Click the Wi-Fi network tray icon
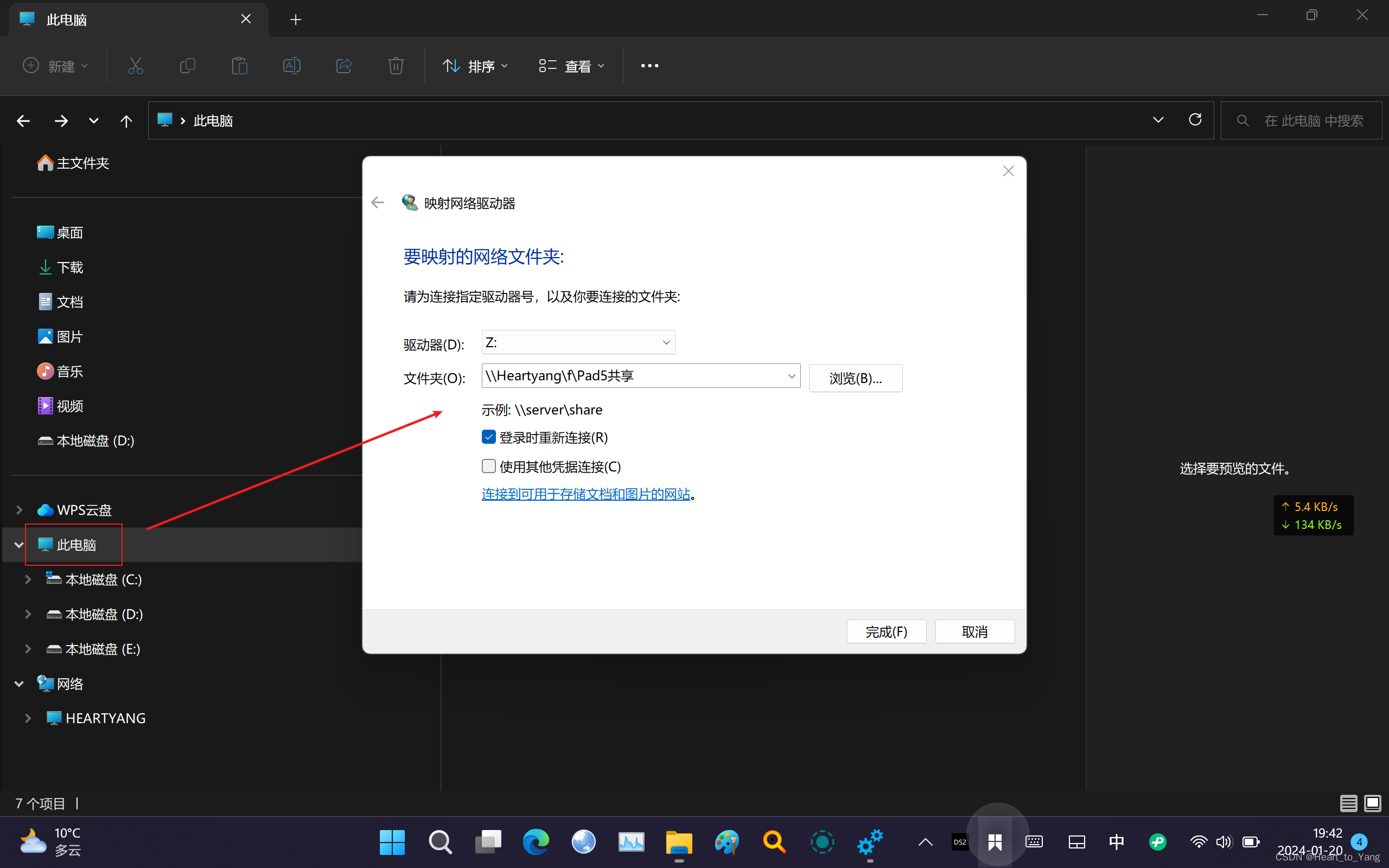This screenshot has width=1389, height=868. coord(1198,842)
